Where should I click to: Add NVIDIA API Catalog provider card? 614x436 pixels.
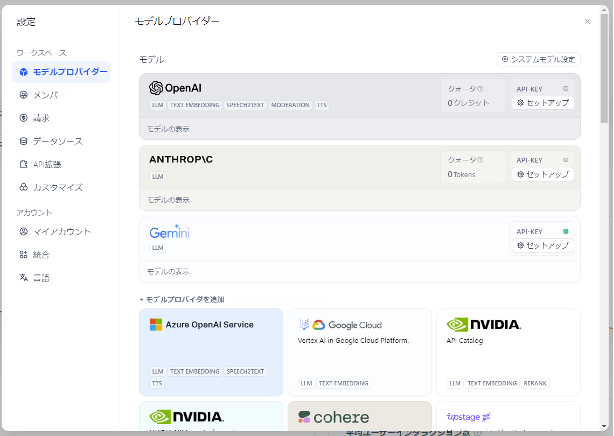pyautogui.click(x=508, y=352)
